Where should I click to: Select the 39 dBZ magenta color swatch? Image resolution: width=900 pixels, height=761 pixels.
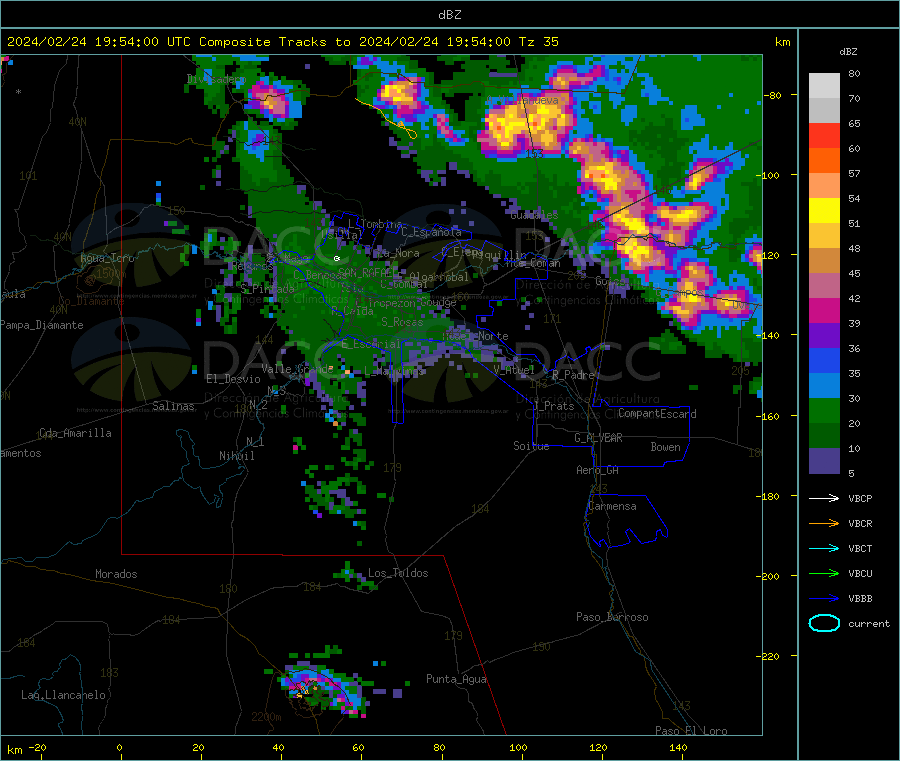[x=824, y=310]
